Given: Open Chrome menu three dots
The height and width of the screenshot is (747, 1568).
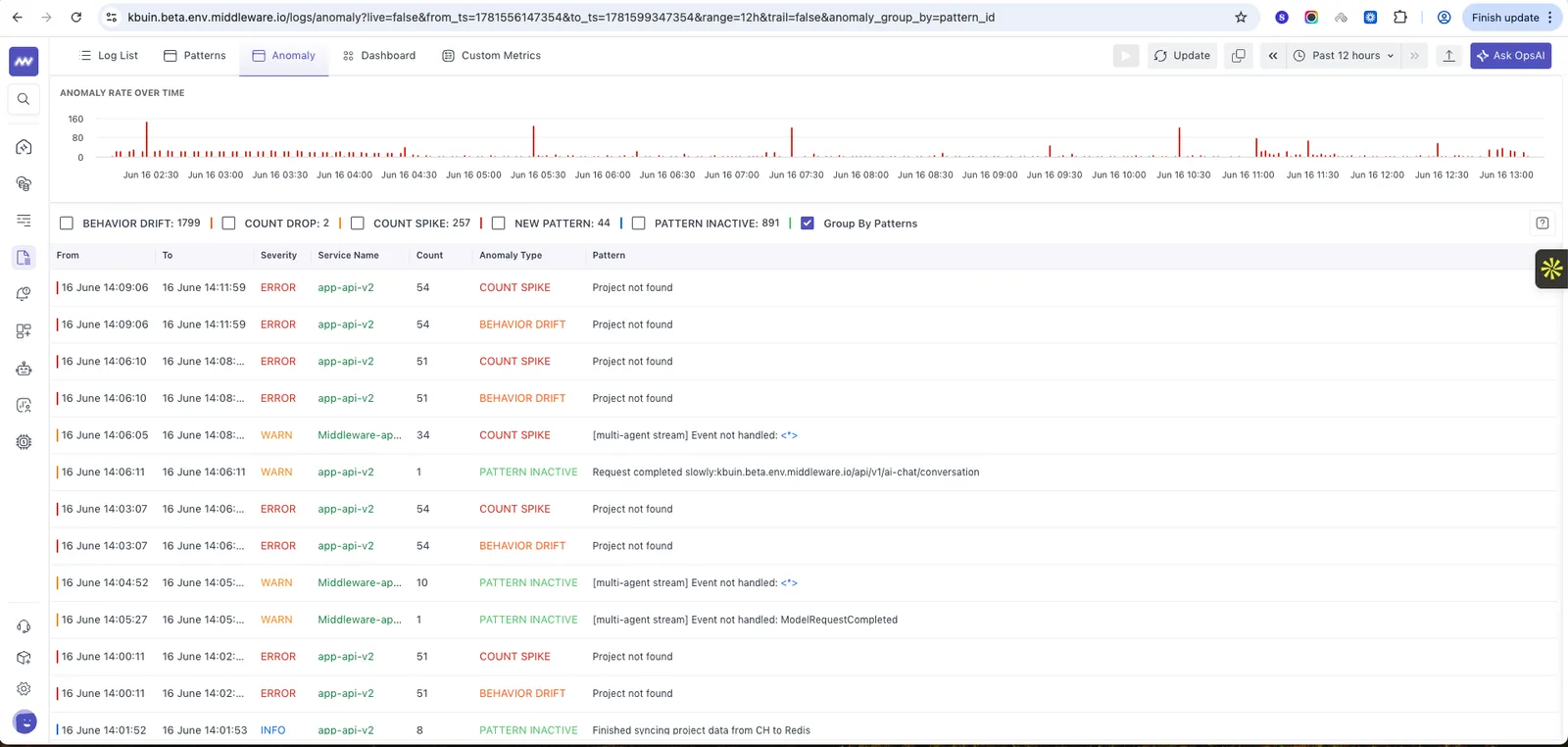Looking at the screenshot, I should point(1549,18).
